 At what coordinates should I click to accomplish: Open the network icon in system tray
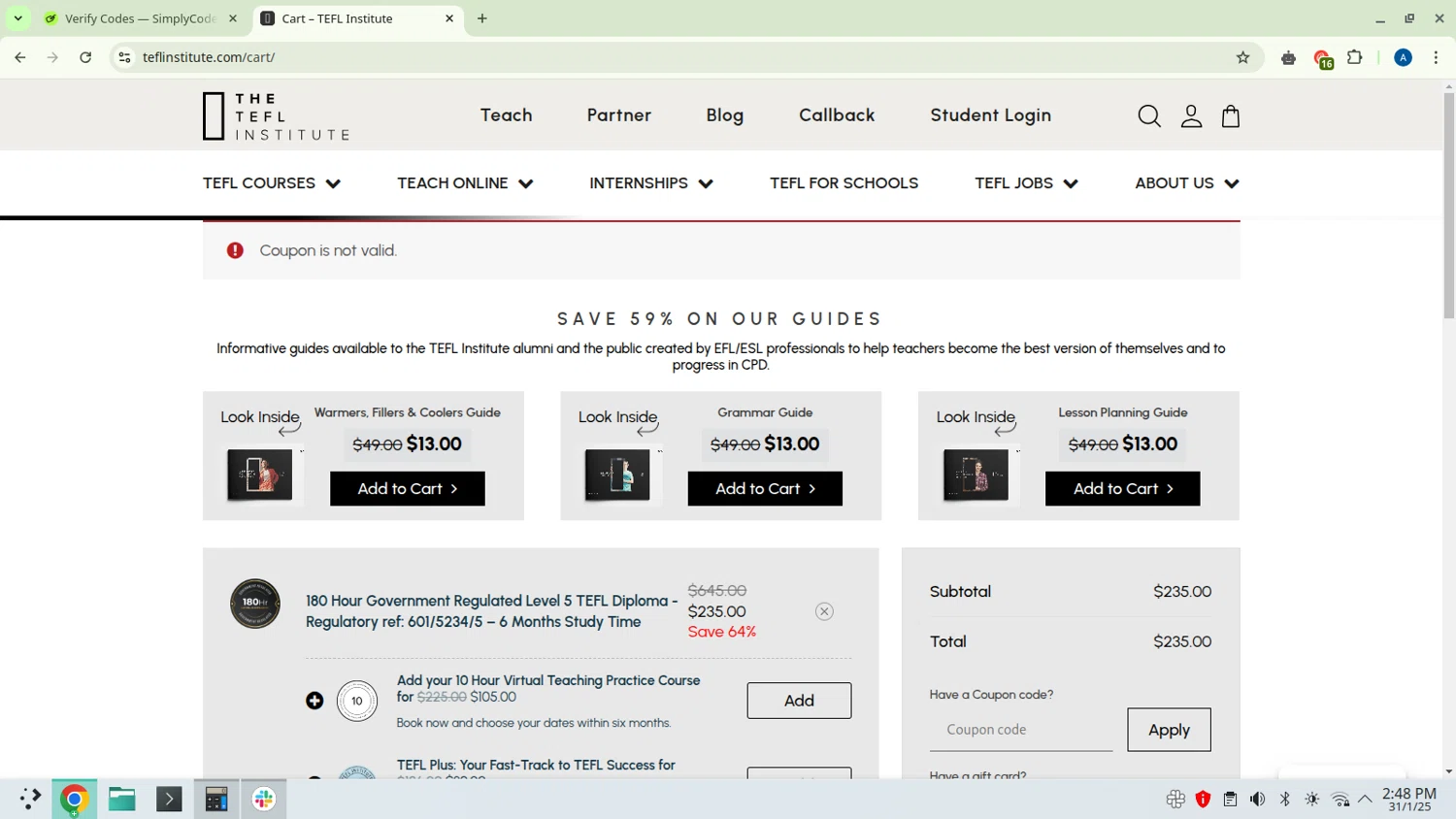[1340, 800]
